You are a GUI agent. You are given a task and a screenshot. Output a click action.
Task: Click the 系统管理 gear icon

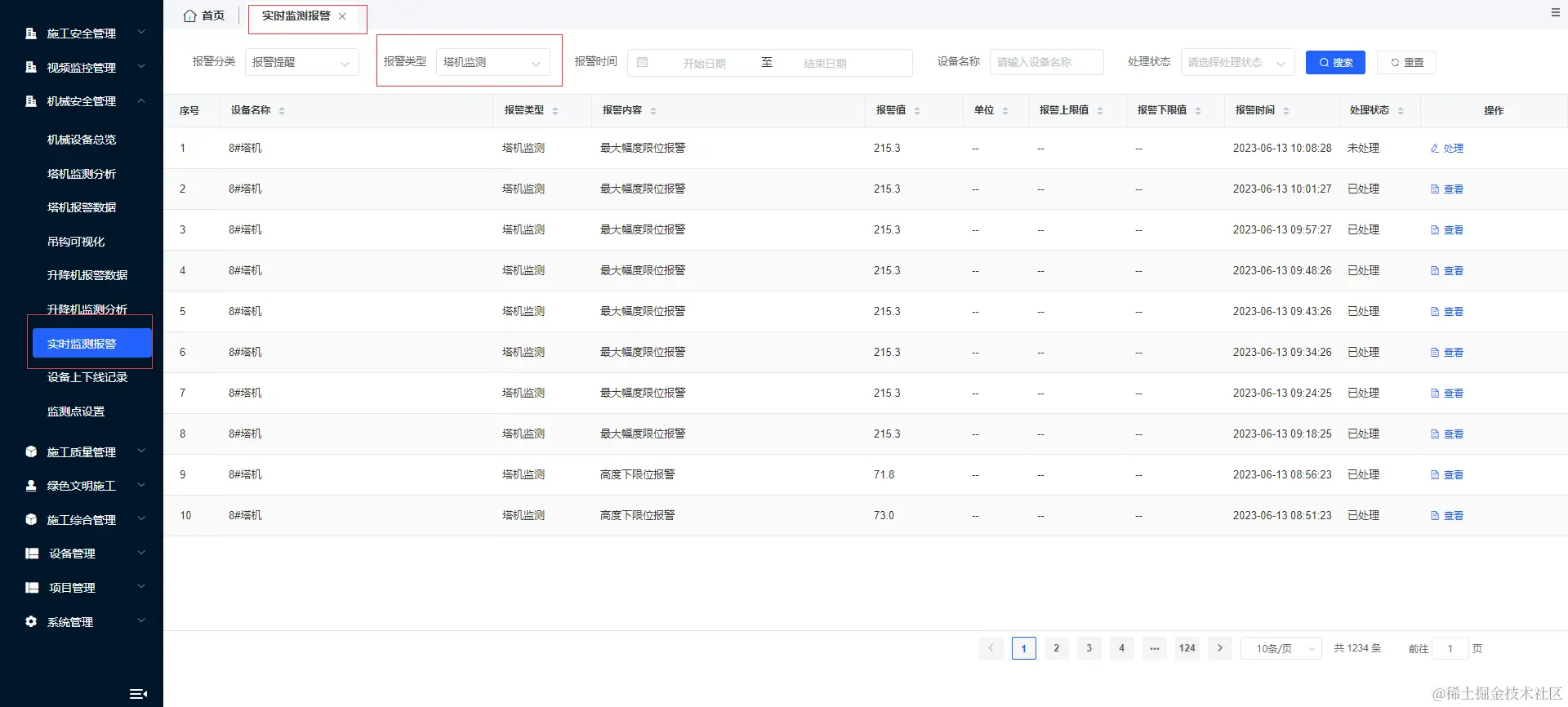click(31, 621)
